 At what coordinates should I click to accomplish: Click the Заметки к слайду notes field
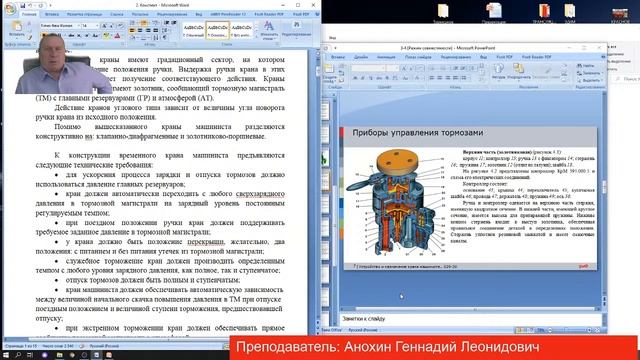click(471, 319)
